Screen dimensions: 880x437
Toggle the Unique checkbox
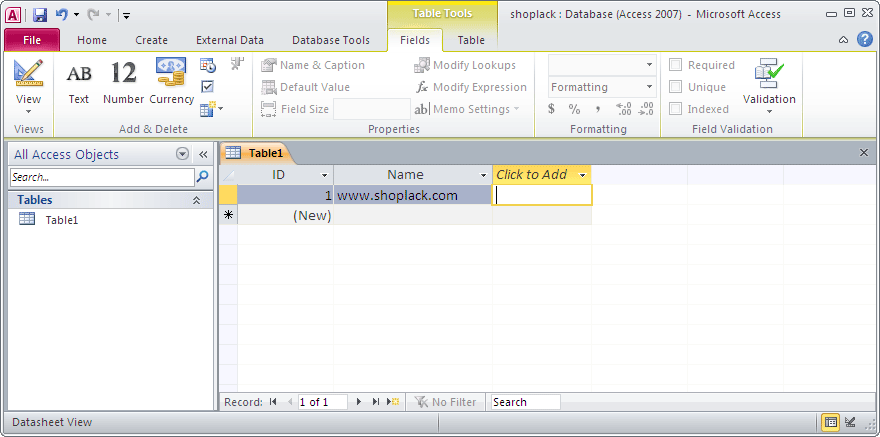click(676, 87)
